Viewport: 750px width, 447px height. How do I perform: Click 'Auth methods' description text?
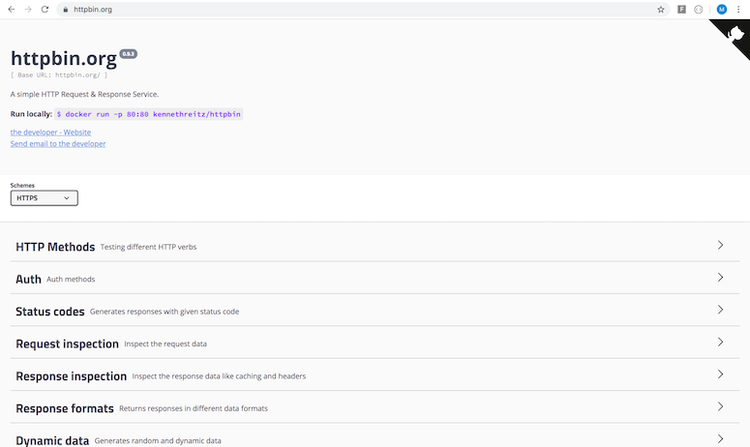click(71, 279)
